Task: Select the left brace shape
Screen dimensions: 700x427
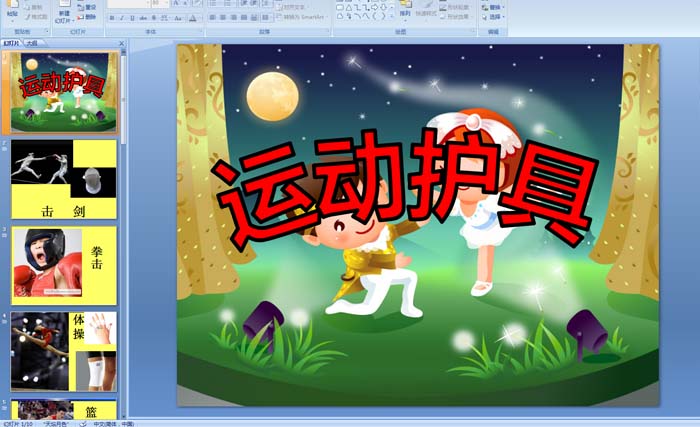Action: coord(375,17)
